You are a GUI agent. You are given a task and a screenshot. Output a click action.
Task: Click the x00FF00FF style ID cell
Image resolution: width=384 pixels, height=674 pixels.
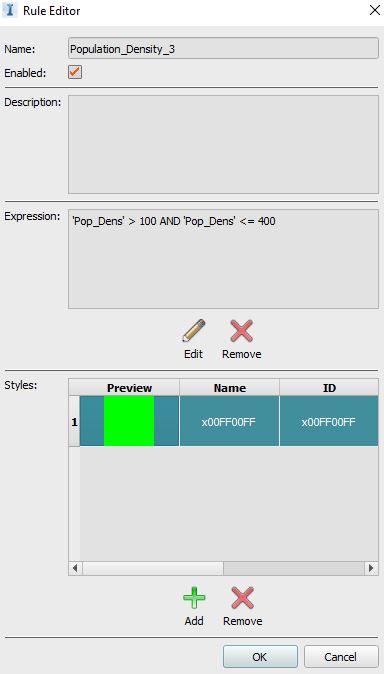[x=329, y=422]
